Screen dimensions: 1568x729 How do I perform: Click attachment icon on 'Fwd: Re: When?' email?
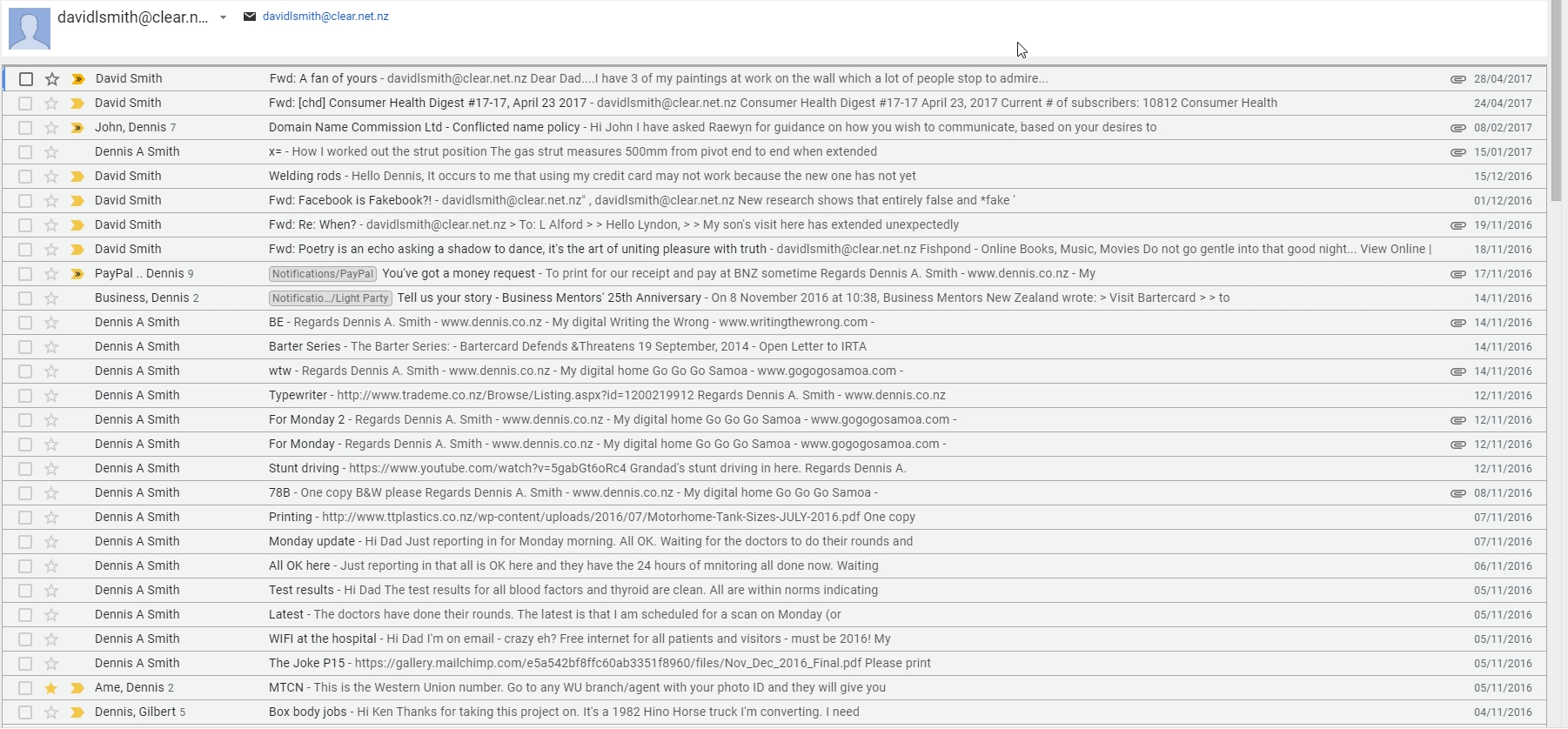(x=1458, y=225)
